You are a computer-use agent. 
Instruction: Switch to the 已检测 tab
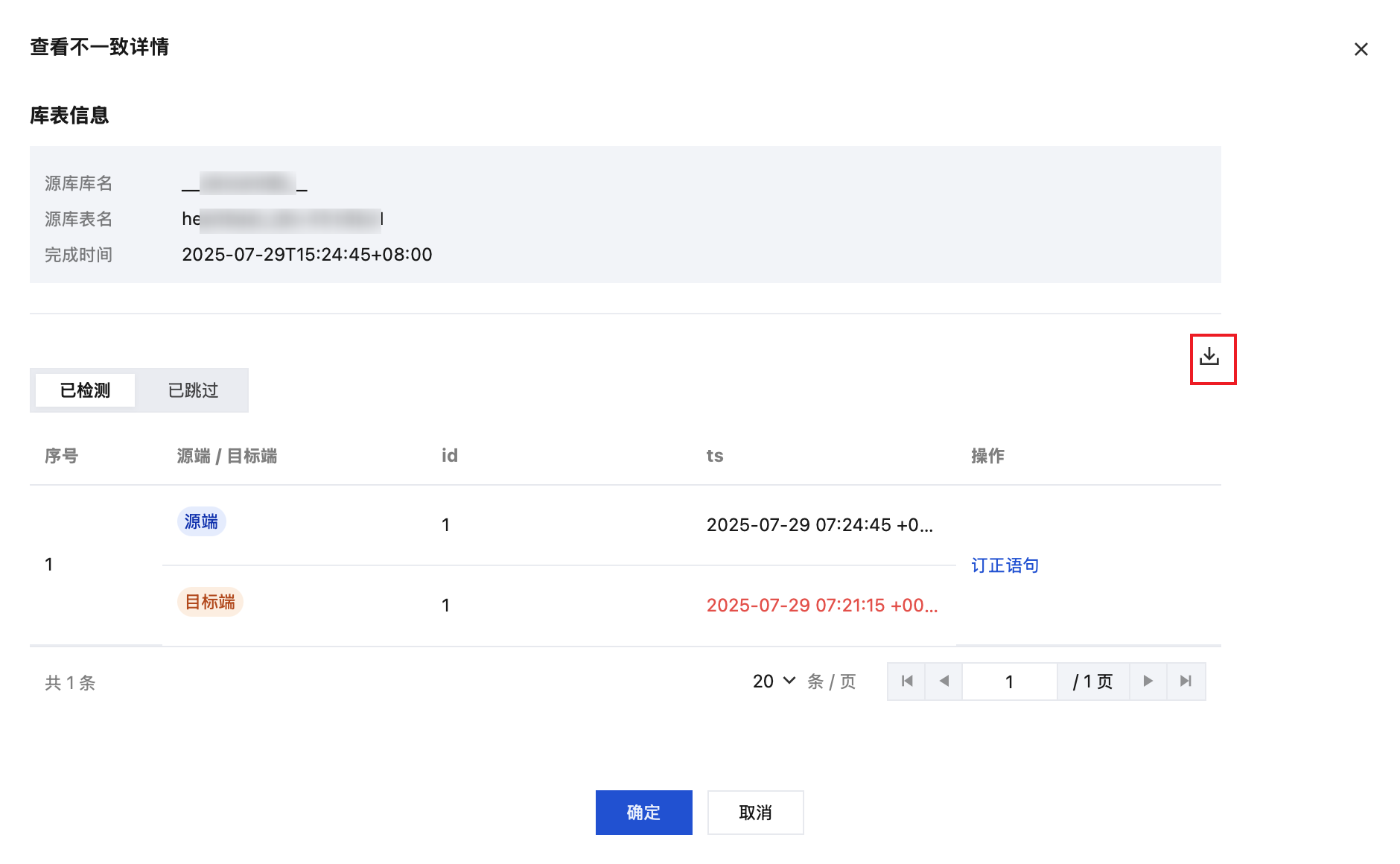pos(85,390)
